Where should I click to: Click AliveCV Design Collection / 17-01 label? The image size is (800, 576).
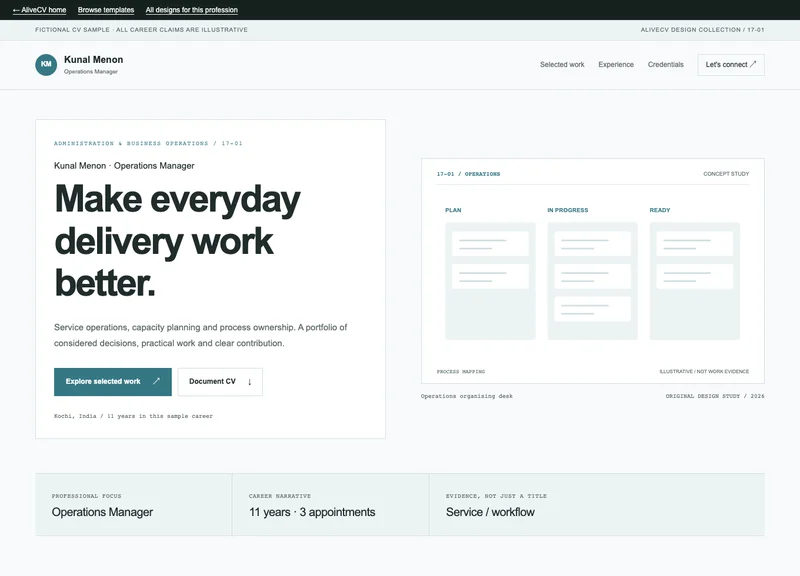click(x=703, y=30)
